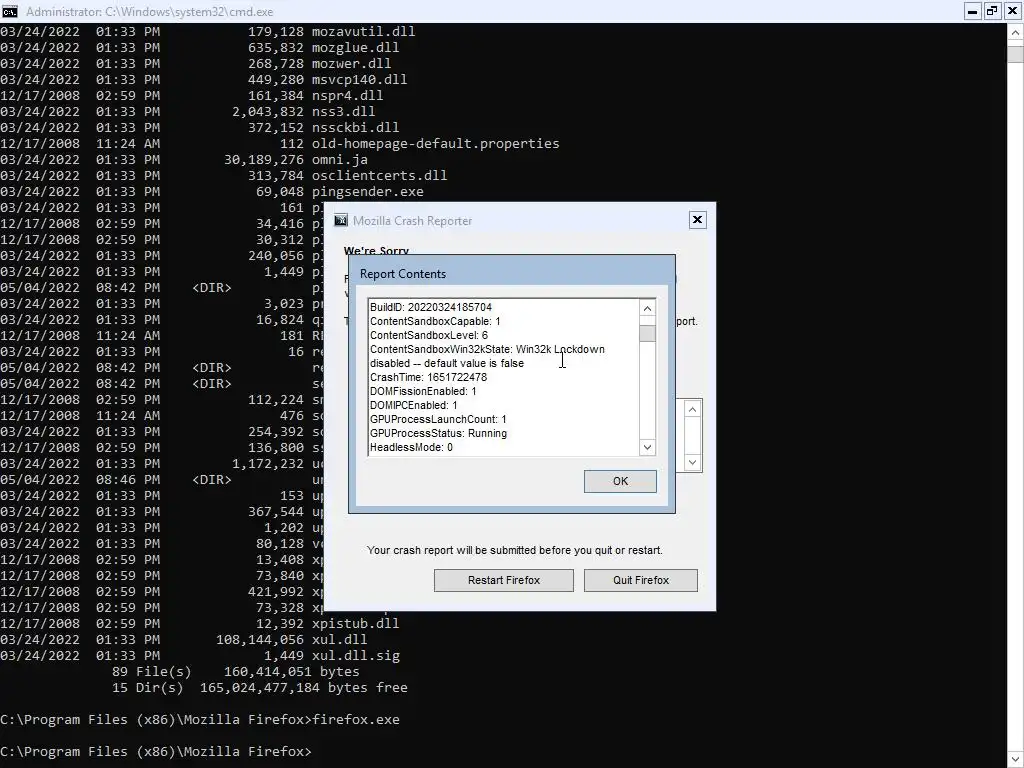Close the cmd.exe window
Screen dimensions: 1024x768
(1012, 11)
